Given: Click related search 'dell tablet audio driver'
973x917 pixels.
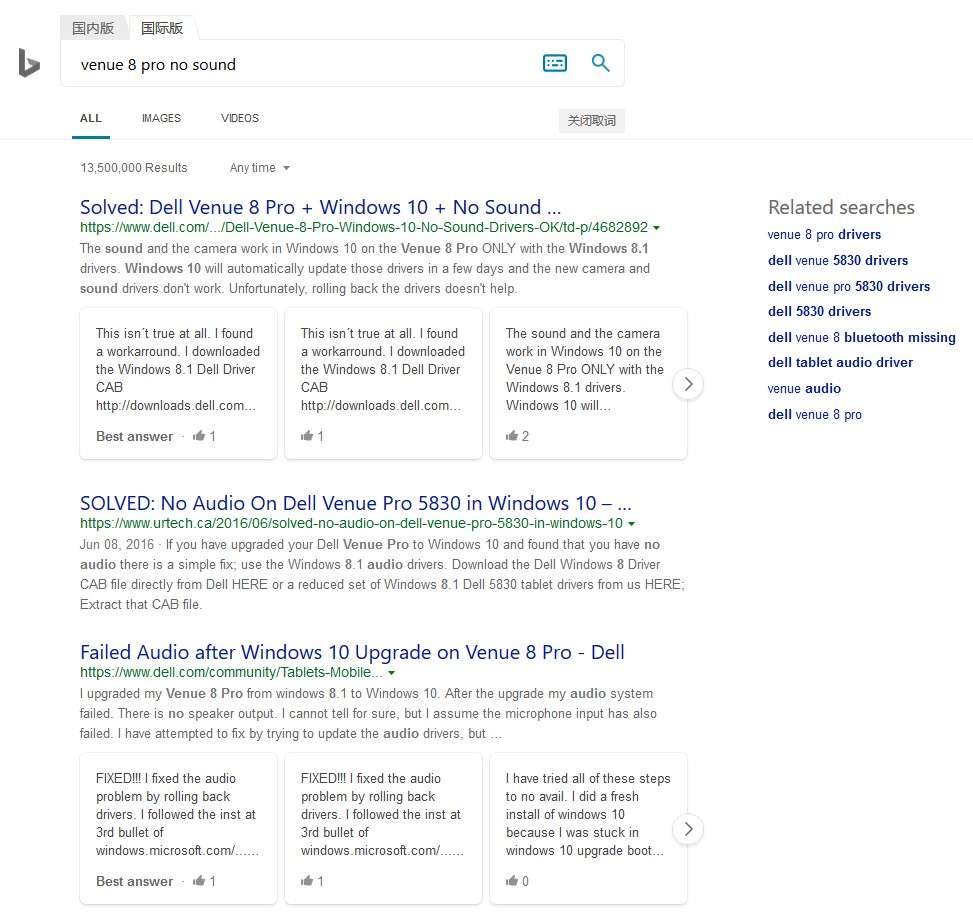Looking at the screenshot, I should tap(840, 362).
